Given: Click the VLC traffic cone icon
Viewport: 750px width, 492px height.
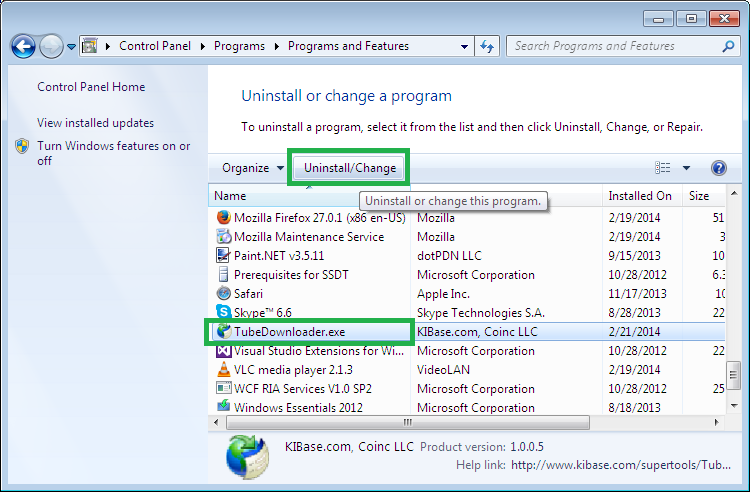Looking at the screenshot, I should pos(223,369).
